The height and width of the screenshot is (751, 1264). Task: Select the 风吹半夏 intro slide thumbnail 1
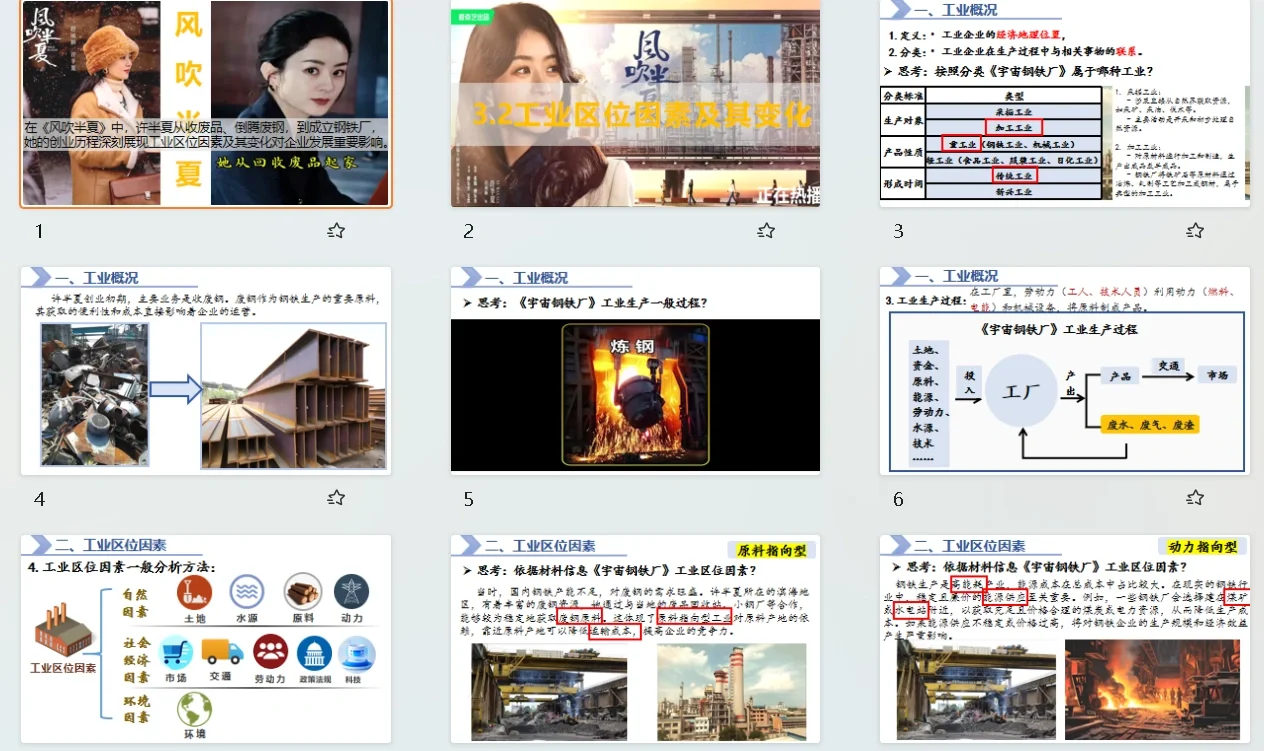[x=206, y=103]
